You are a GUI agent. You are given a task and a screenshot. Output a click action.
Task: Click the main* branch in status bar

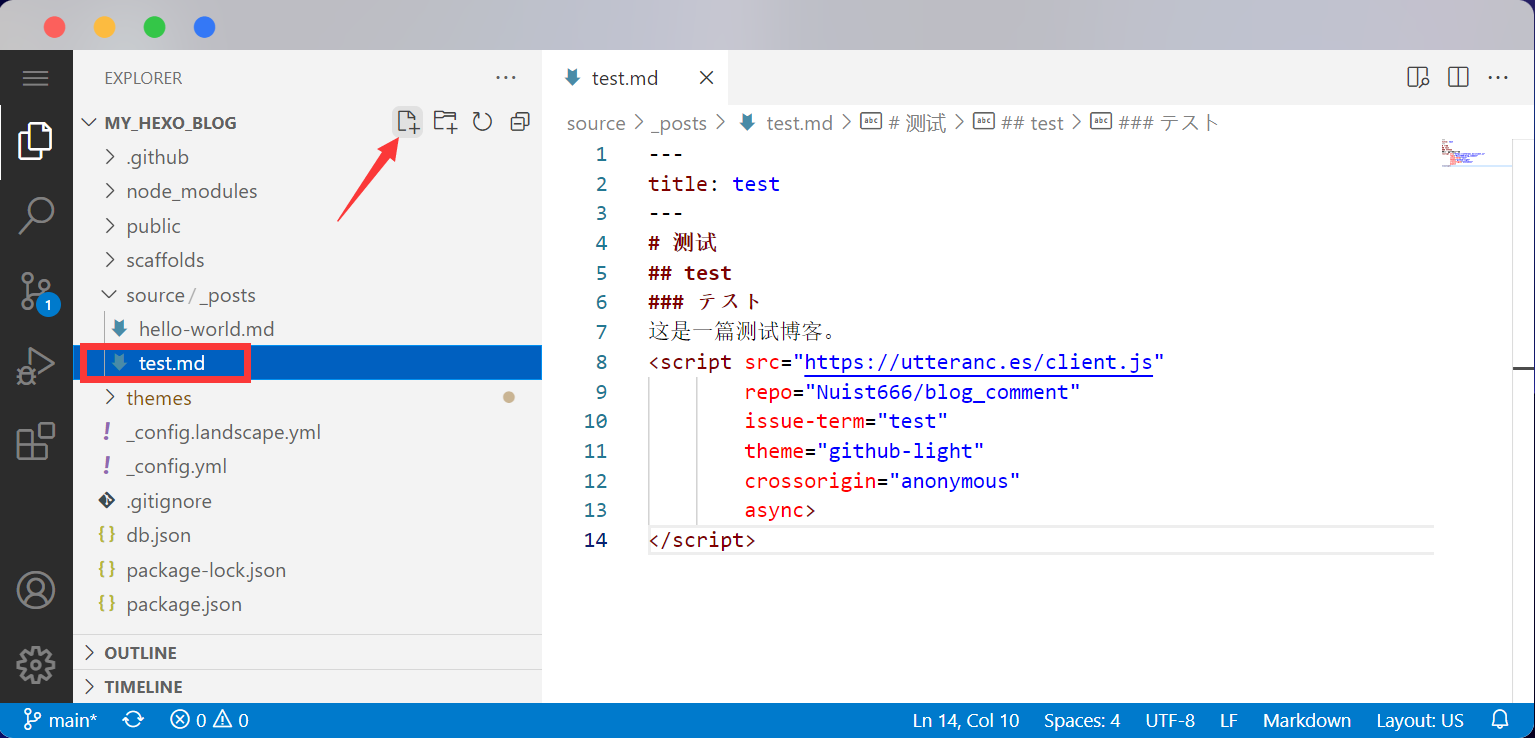click(61, 720)
